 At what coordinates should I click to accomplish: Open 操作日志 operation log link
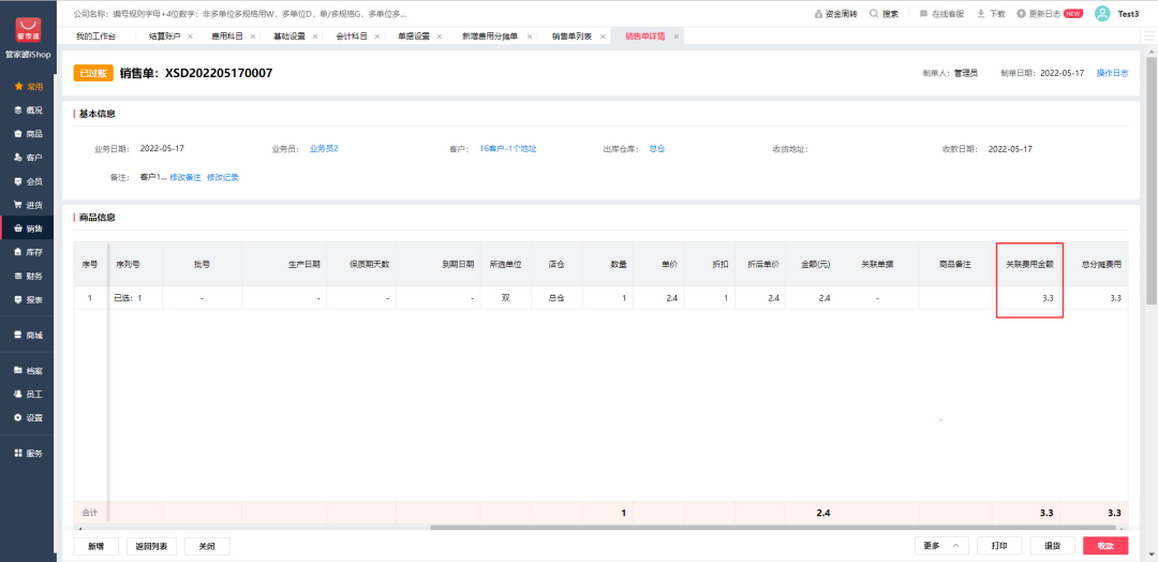click(x=1112, y=73)
